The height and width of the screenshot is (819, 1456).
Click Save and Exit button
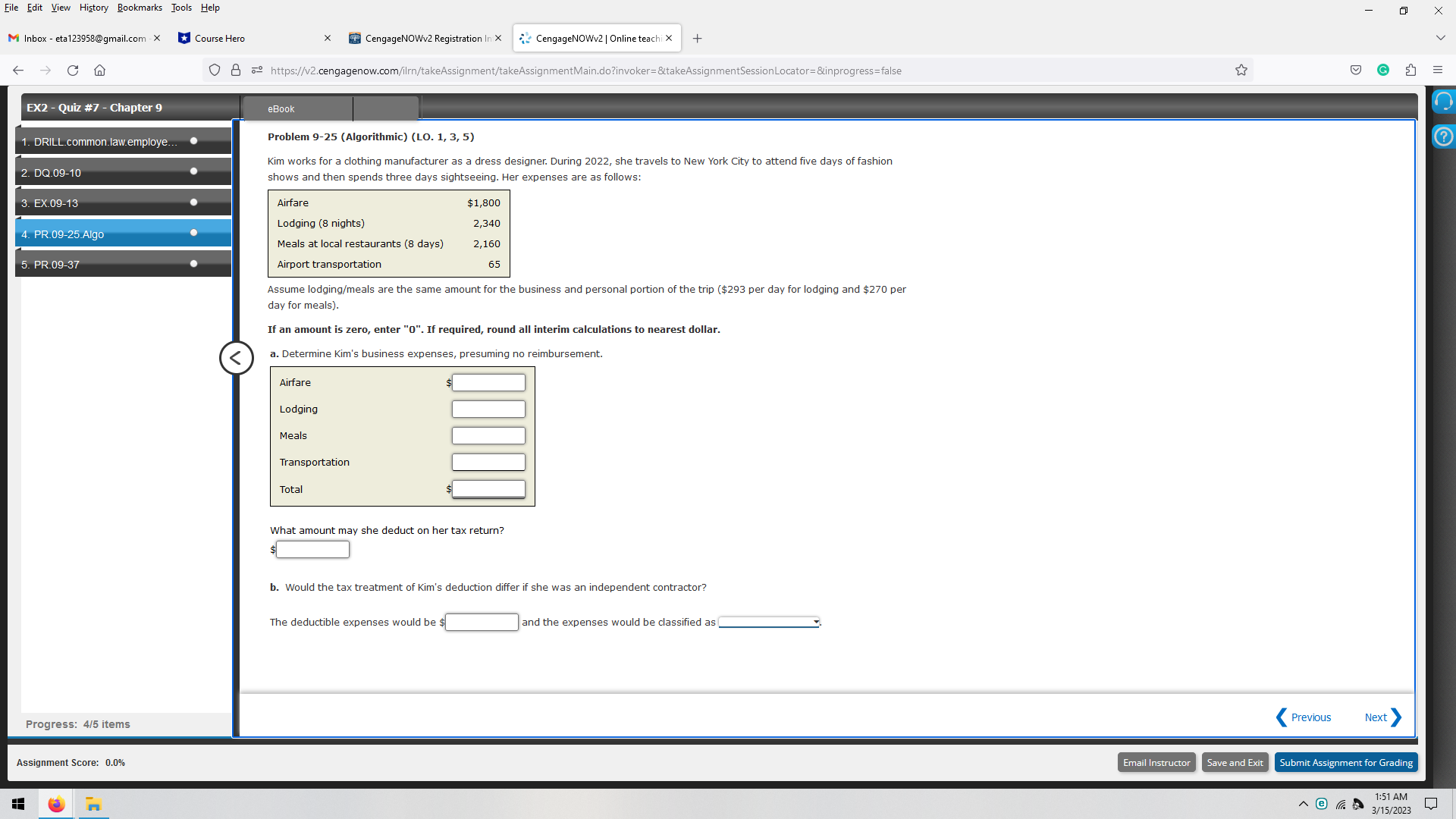coord(1235,763)
